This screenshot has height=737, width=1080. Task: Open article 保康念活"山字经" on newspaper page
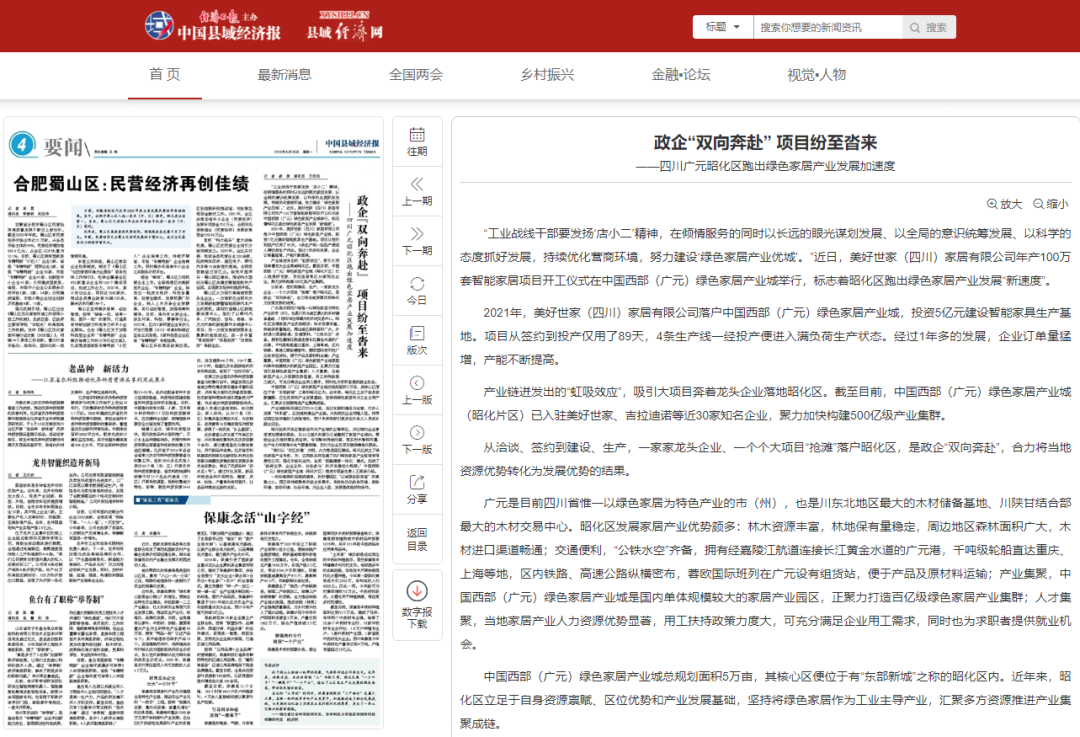(257, 517)
